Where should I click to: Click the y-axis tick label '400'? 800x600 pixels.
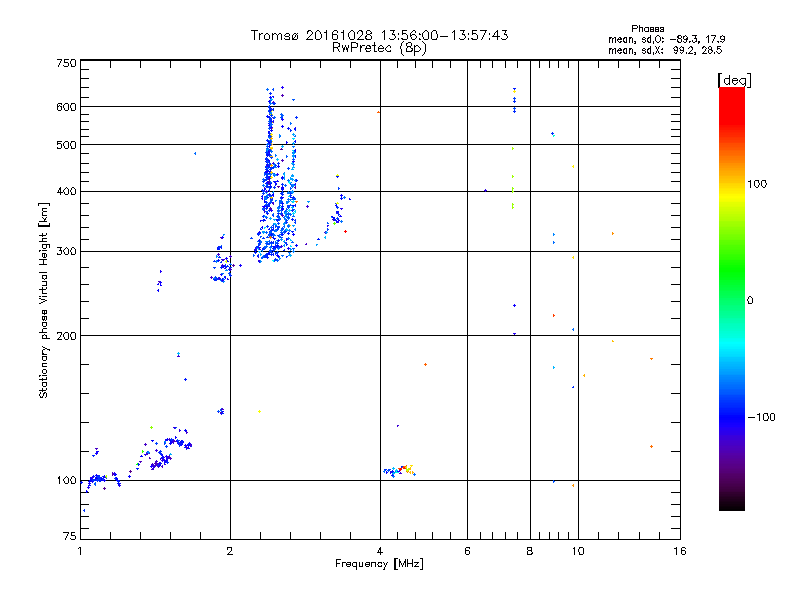(66, 191)
